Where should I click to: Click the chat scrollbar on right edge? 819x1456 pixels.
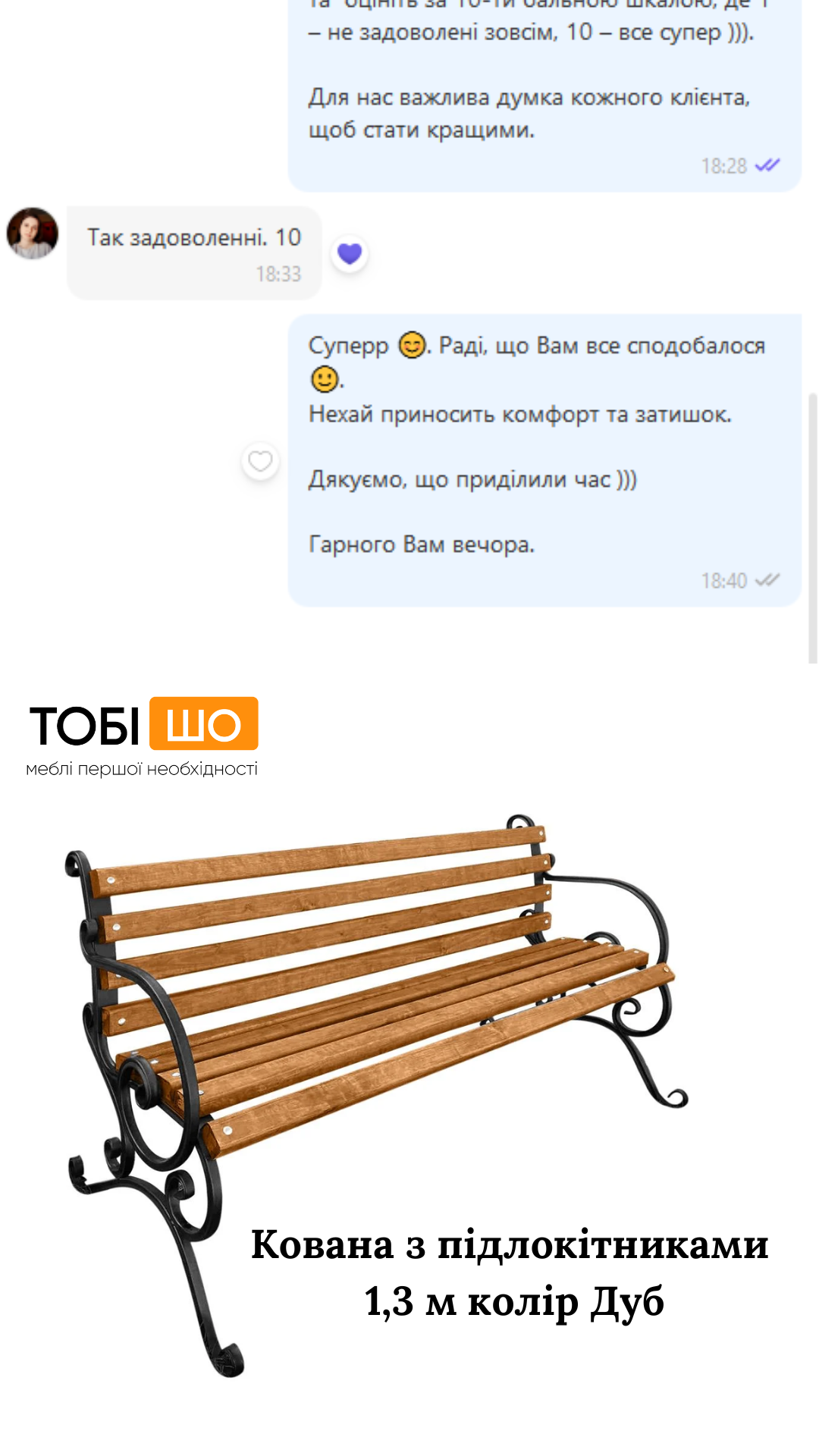tap(812, 529)
